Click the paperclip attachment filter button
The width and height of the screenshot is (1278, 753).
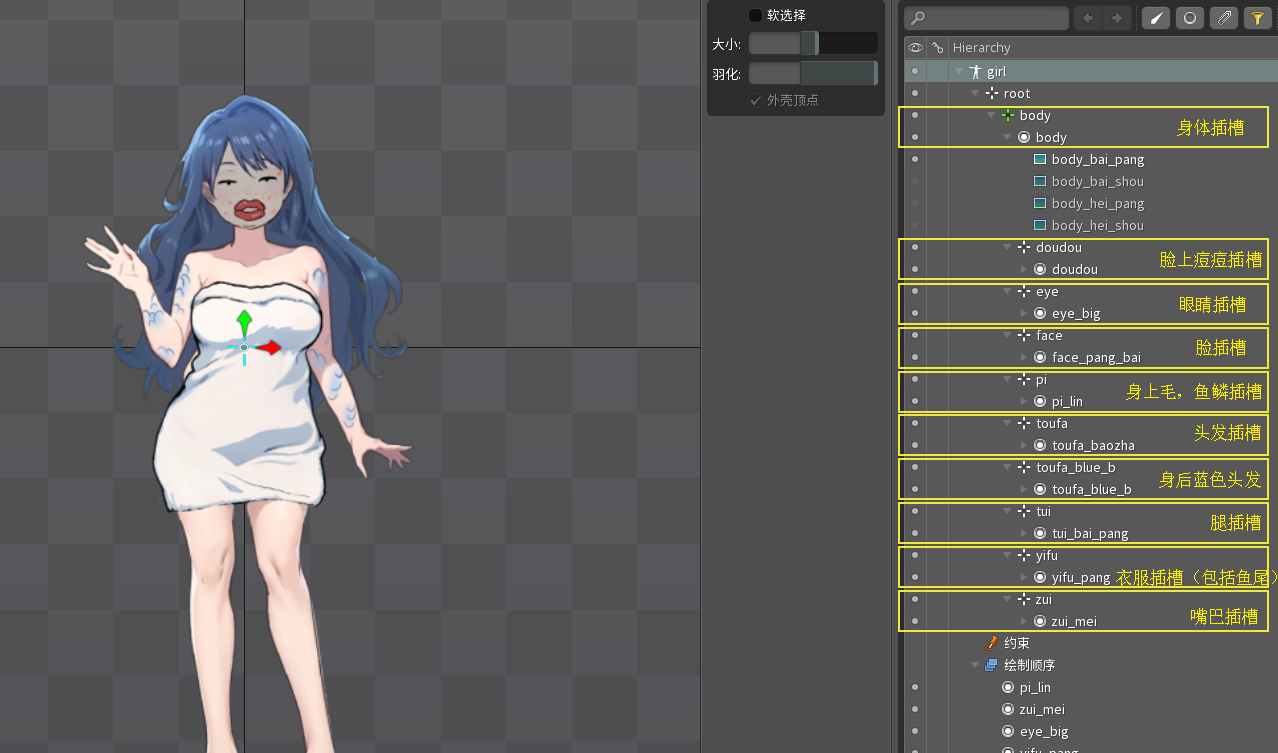1223,18
